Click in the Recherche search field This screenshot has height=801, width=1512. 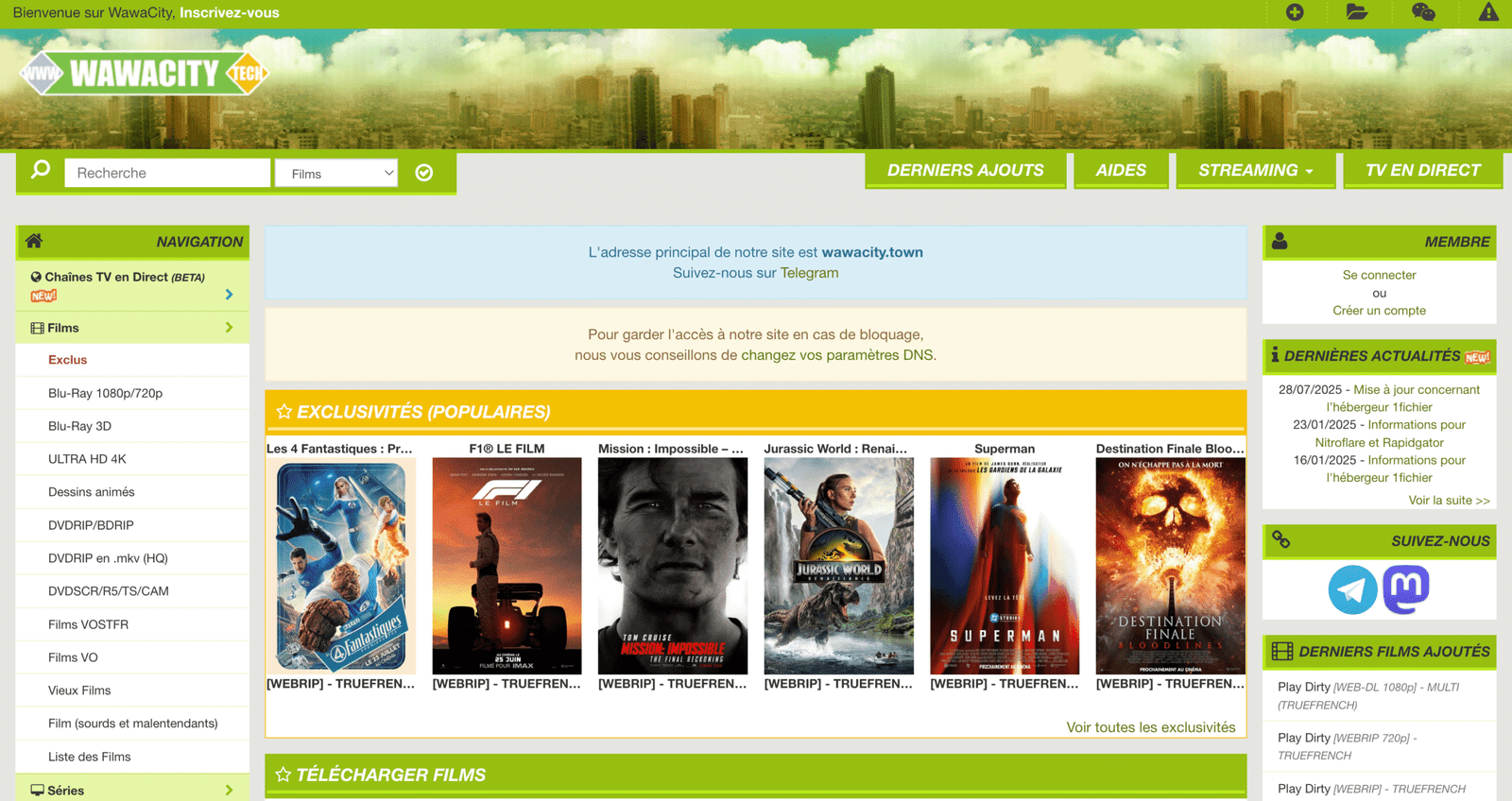(167, 173)
